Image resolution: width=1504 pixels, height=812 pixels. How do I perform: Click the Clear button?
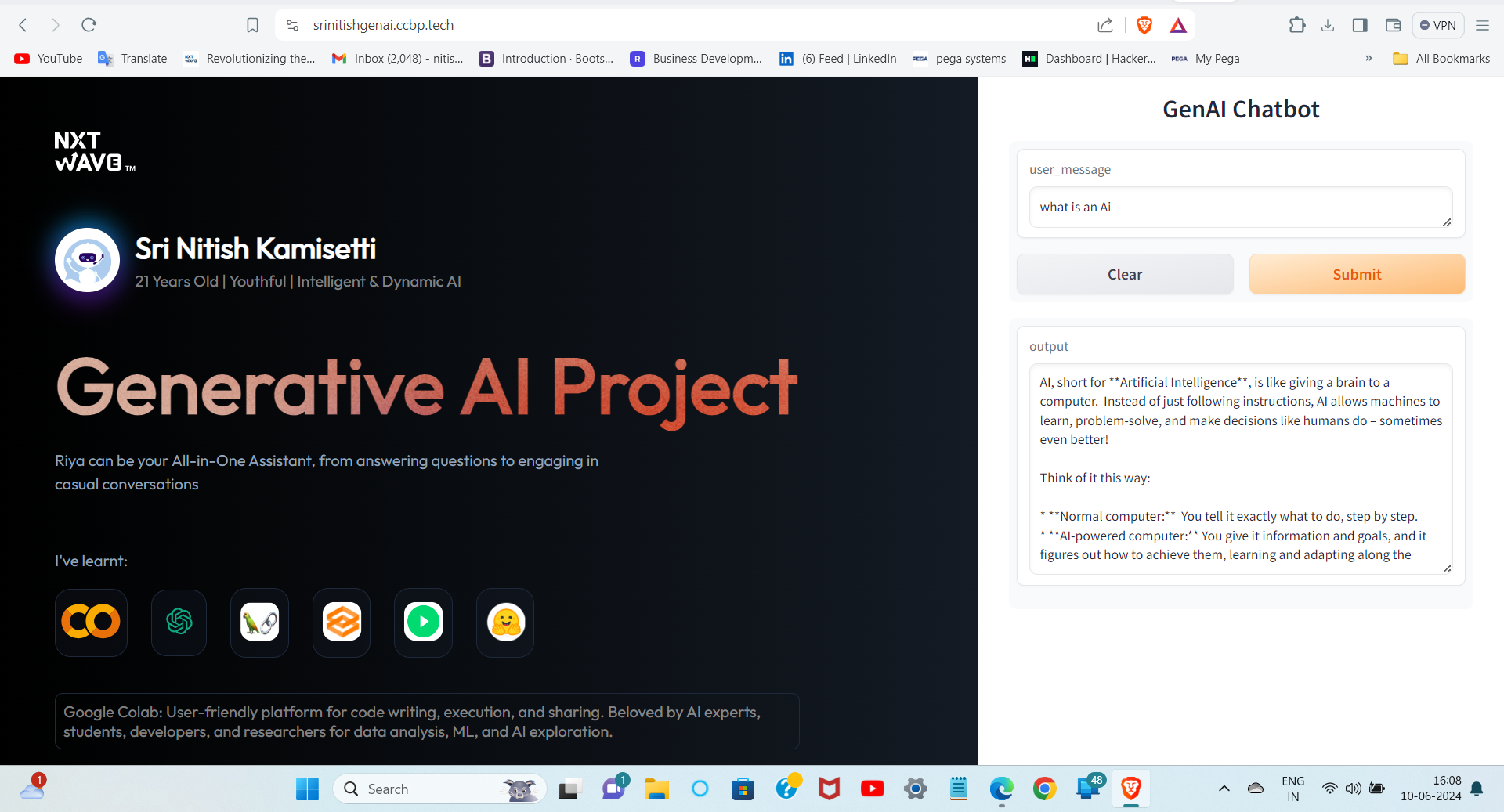coord(1125,274)
